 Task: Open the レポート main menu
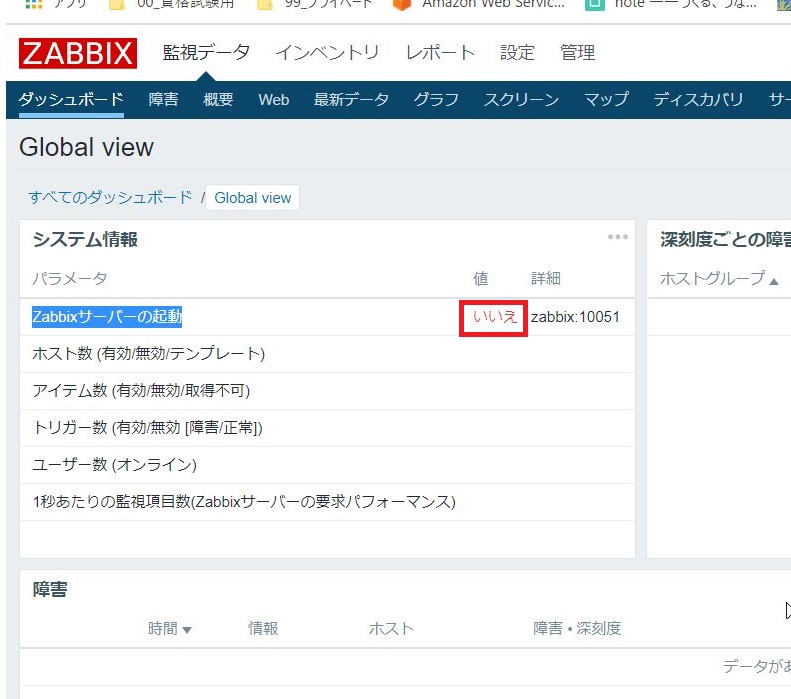coord(440,52)
